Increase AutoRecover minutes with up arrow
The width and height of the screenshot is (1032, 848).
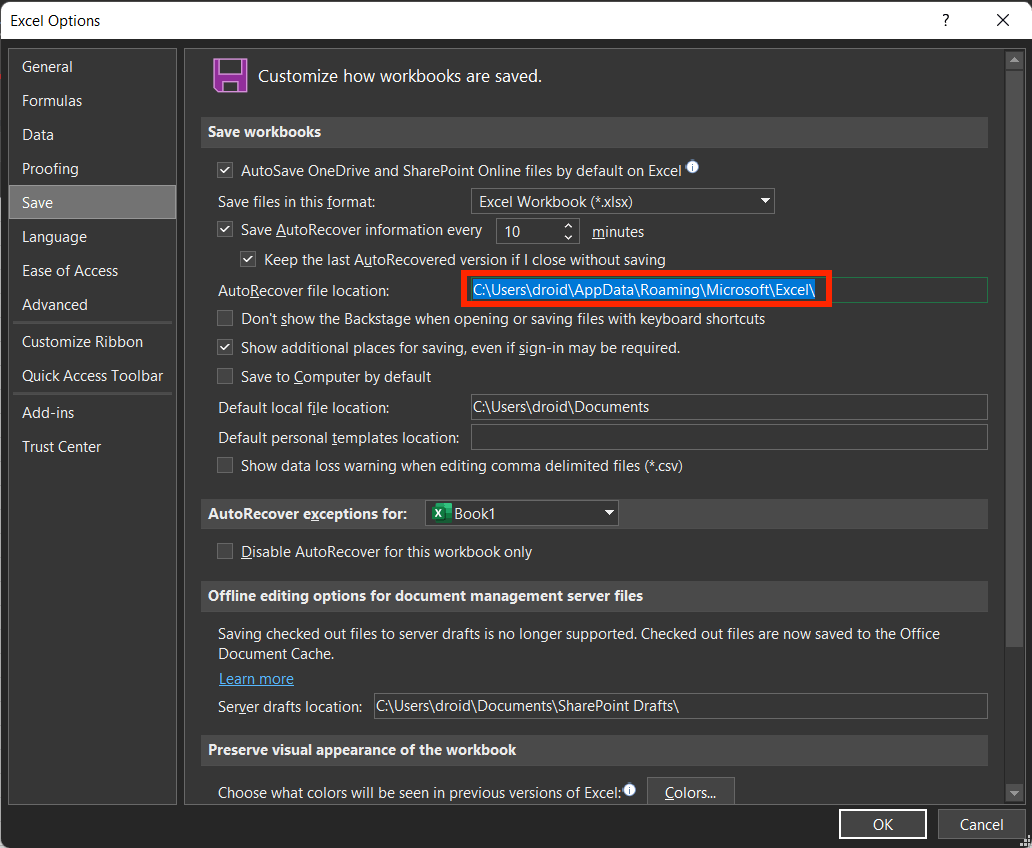point(569,225)
